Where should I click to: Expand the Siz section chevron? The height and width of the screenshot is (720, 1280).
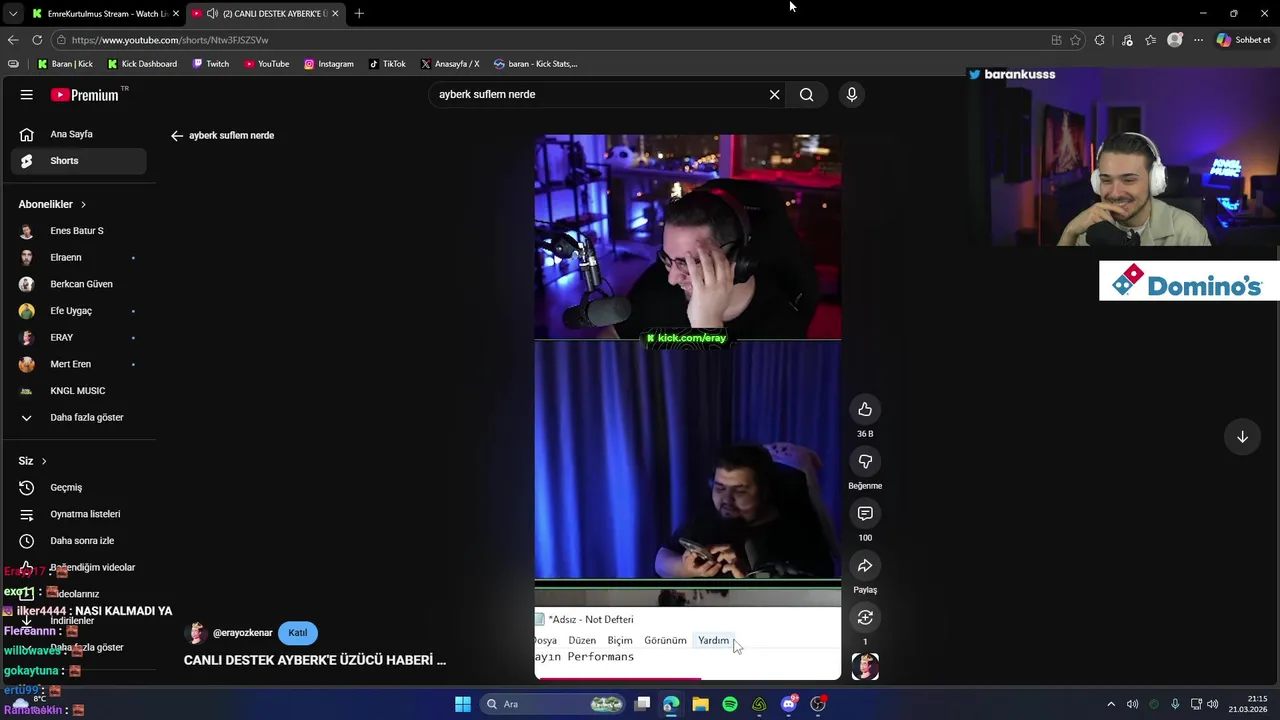(x=44, y=461)
